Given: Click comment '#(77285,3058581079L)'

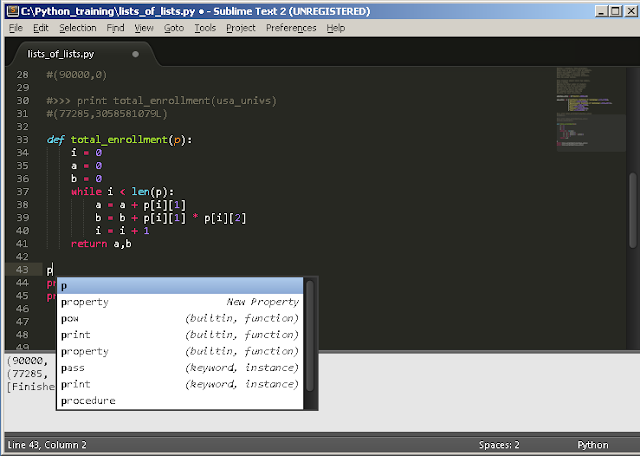Looking at the screenshot, I should click(107, 113).
